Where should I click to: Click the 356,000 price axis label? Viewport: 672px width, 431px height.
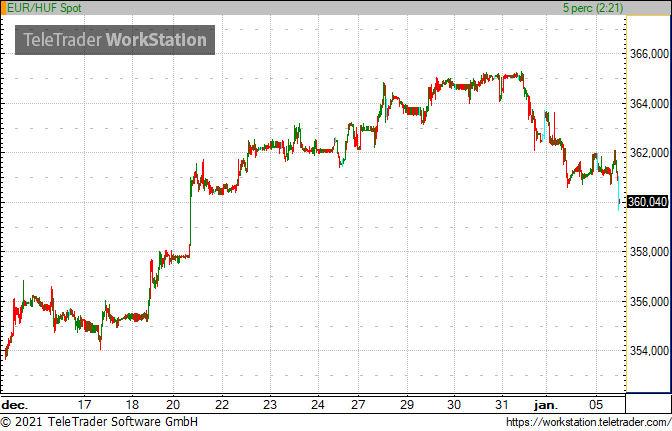pos(649,302)
